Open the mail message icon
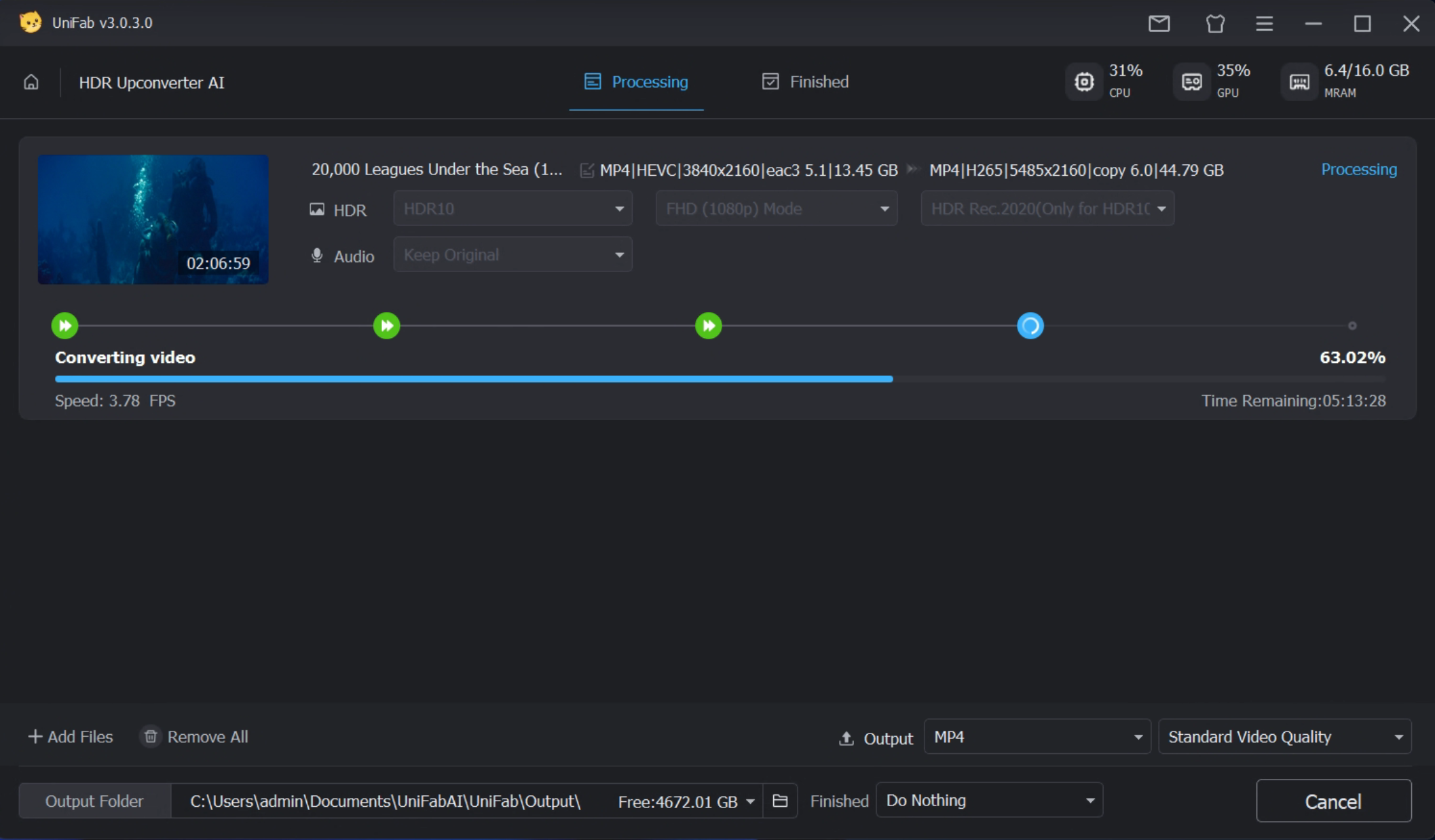Image resolution: width=1435 pixels, height=840 pixels. coord(1159,23)
